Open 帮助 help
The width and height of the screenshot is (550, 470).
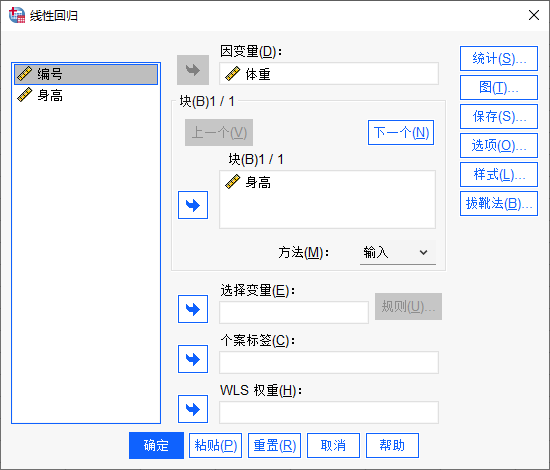point(392,445)
